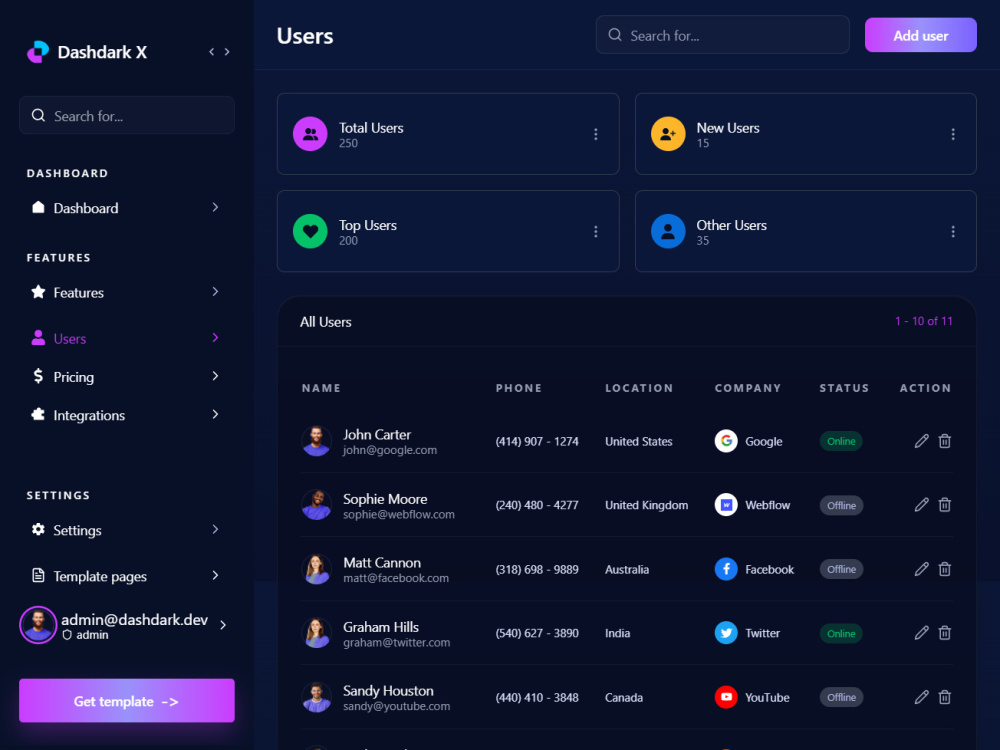Click the STATUS column header
The image size is (1000, 750).
[844, 388]
